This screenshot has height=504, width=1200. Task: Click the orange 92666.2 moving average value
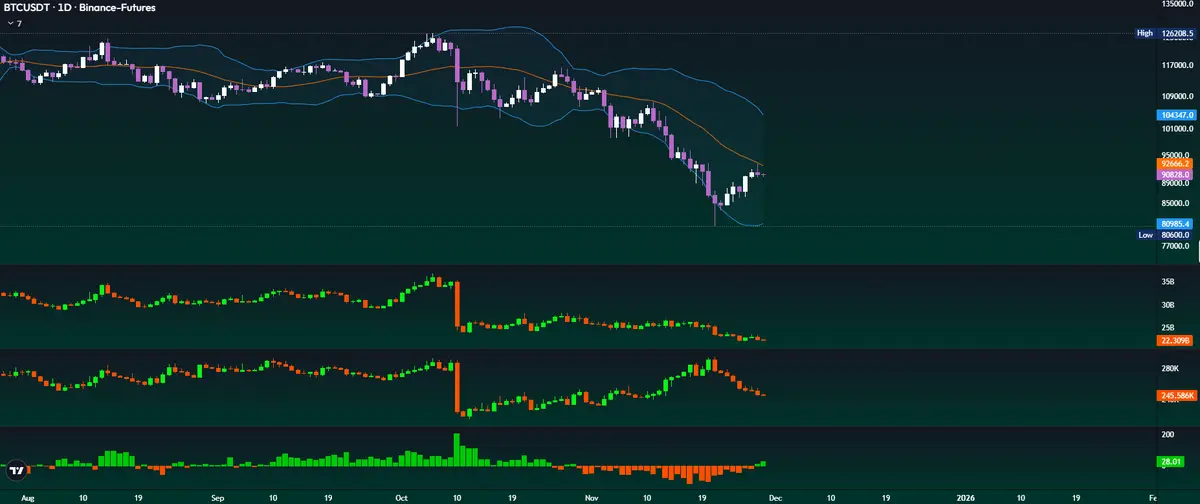(1175, 163)
